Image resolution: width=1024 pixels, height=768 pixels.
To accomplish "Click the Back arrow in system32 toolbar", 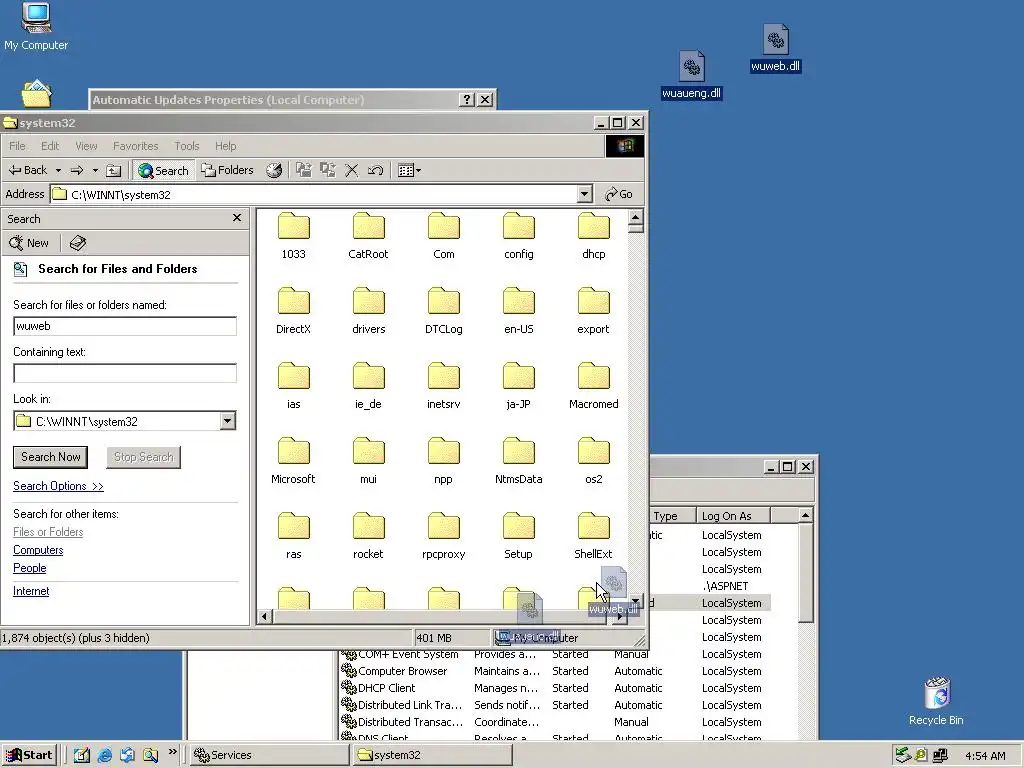I will click(27, 170).
